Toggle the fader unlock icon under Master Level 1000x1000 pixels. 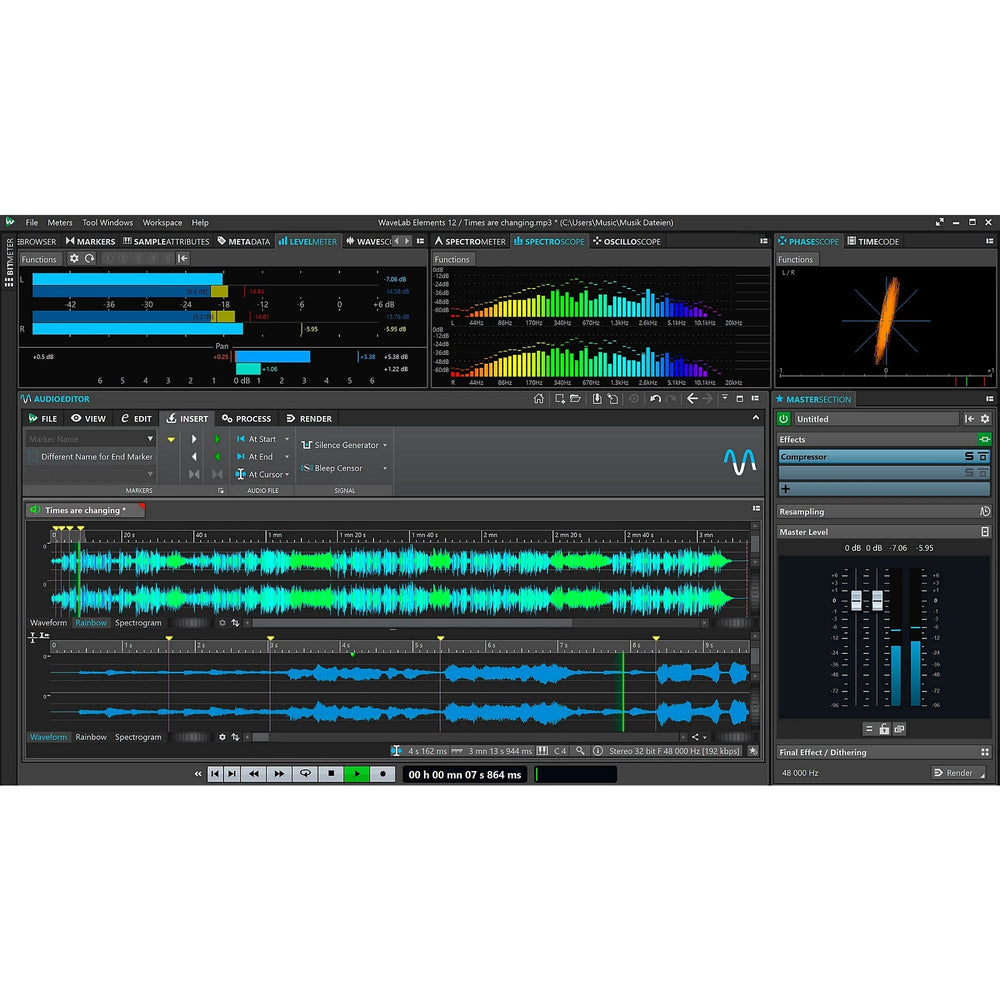pyautogui.click(x=884, y=729)
